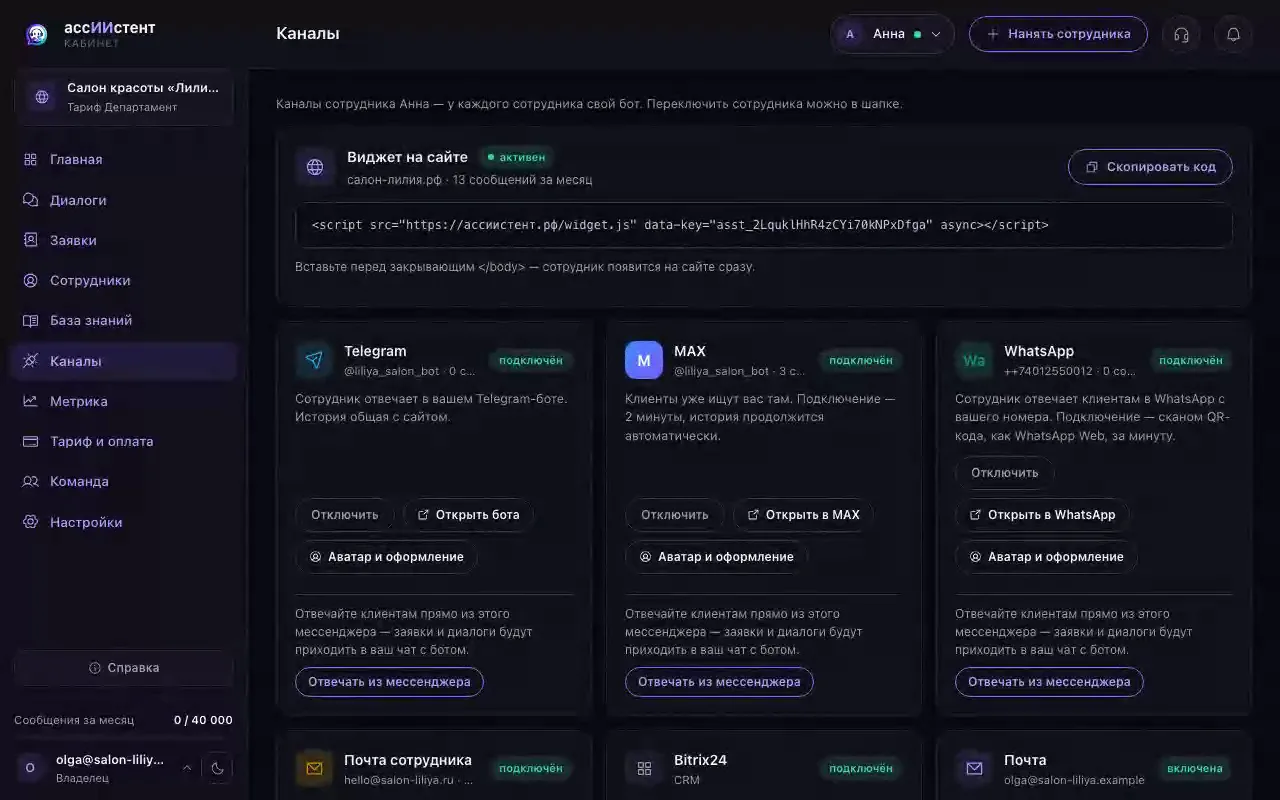The image size is (1280, 800).
Task: Click the Команда people icon
Action: pyautogui.click(x=30, y=481)
